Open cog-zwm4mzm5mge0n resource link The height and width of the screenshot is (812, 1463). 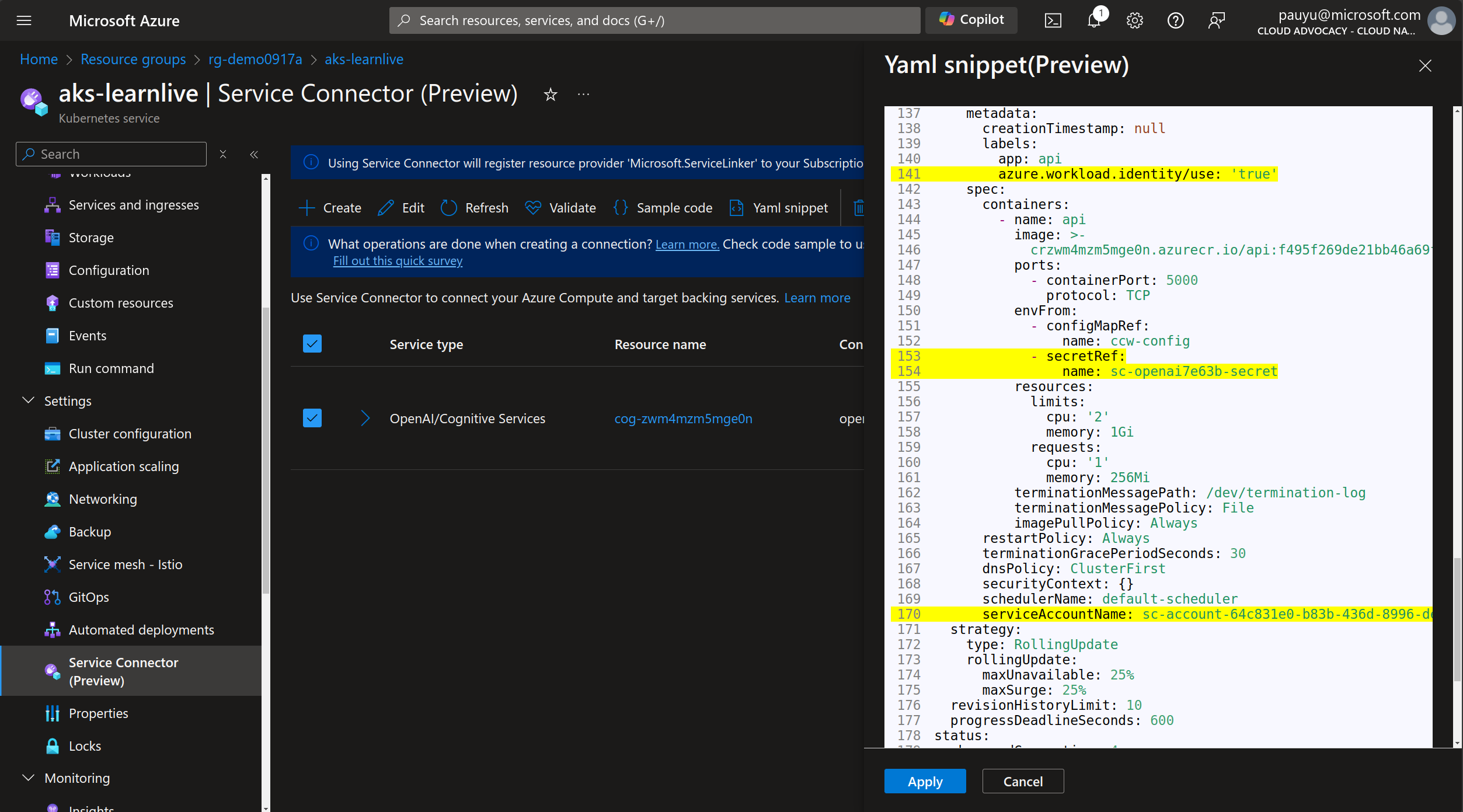[x=683, y=419]
